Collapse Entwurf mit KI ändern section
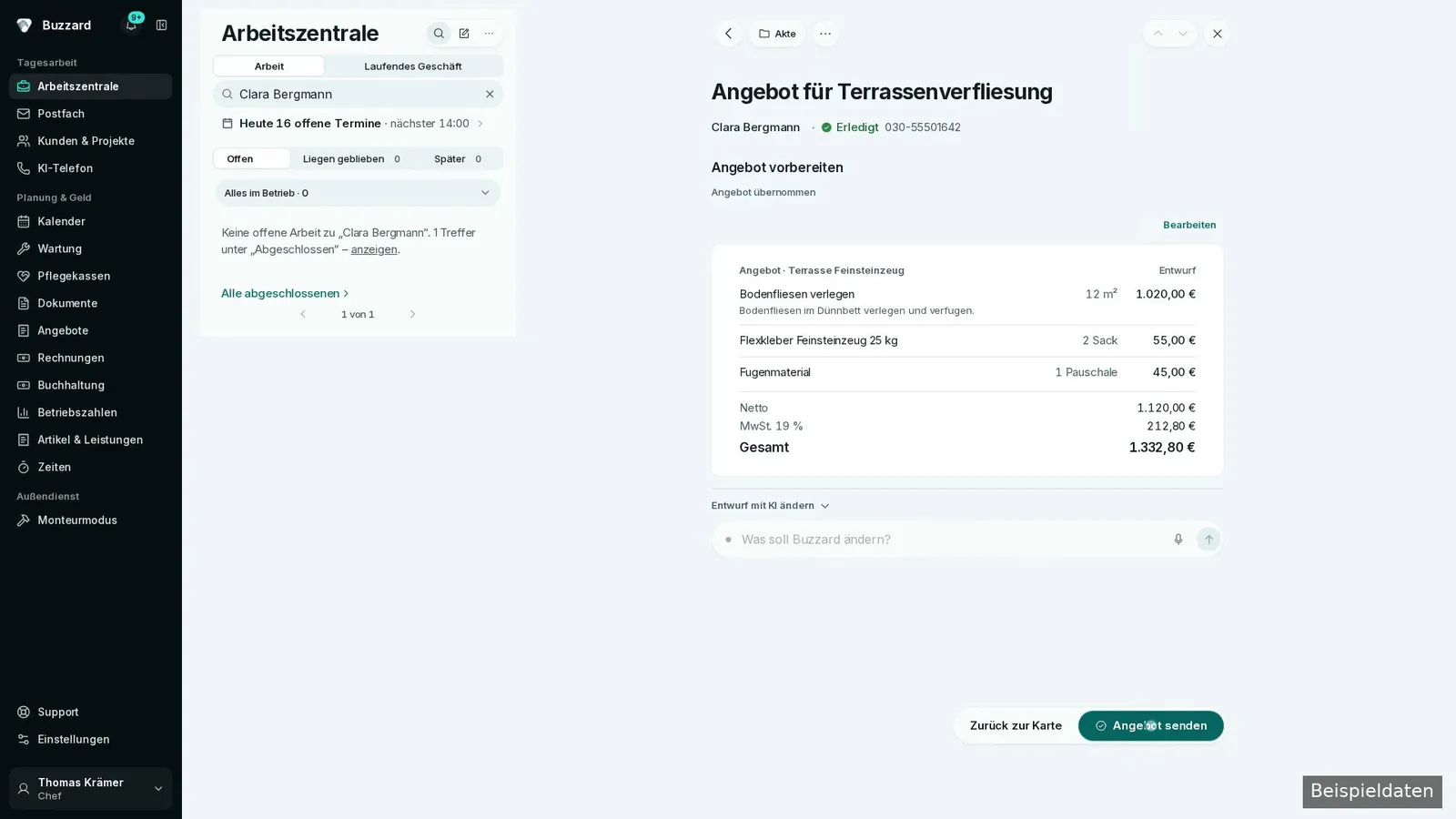This screenshot has width=1456, height=819. [771, 506]
